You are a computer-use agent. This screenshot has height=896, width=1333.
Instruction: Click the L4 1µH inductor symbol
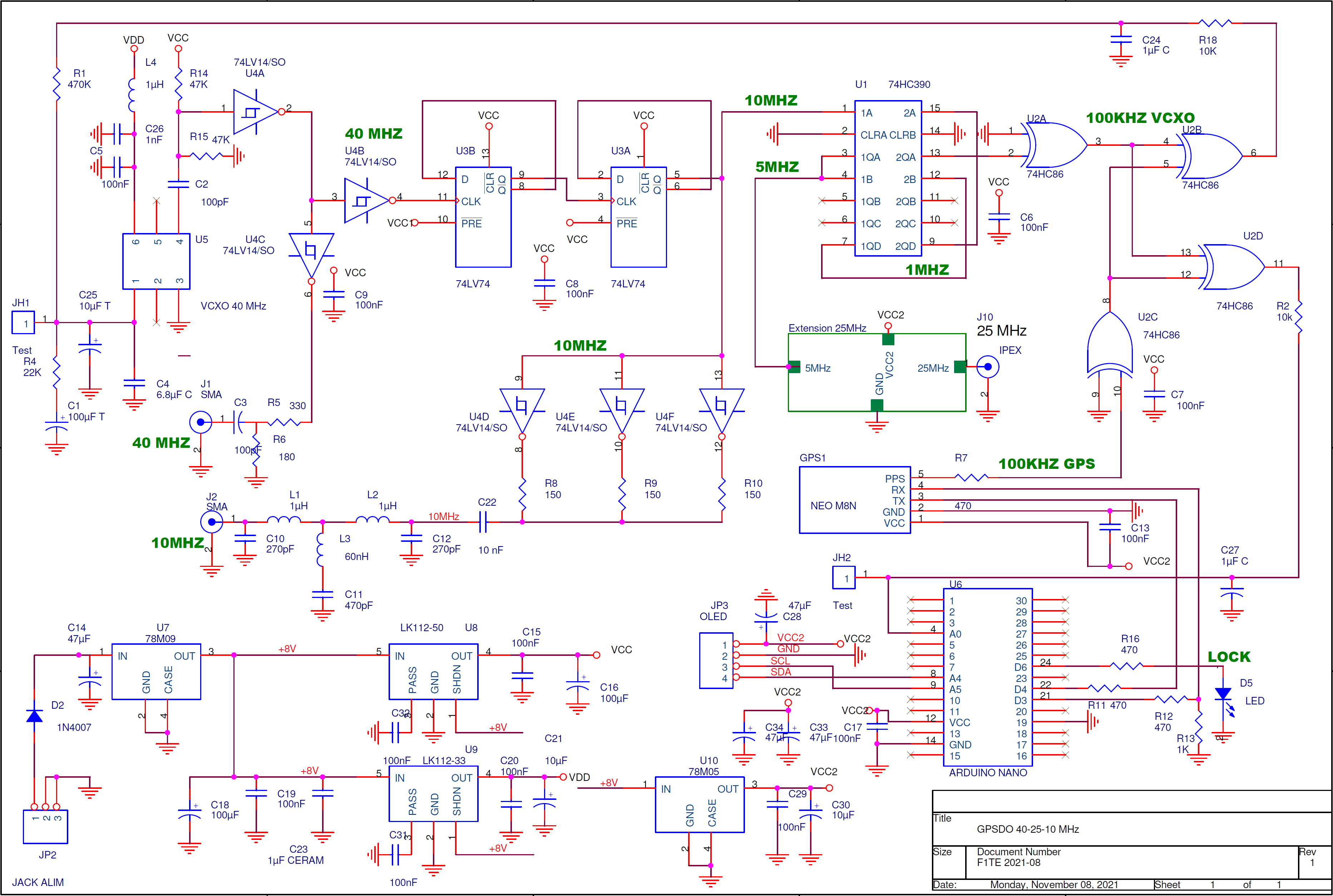click(133, 95)
